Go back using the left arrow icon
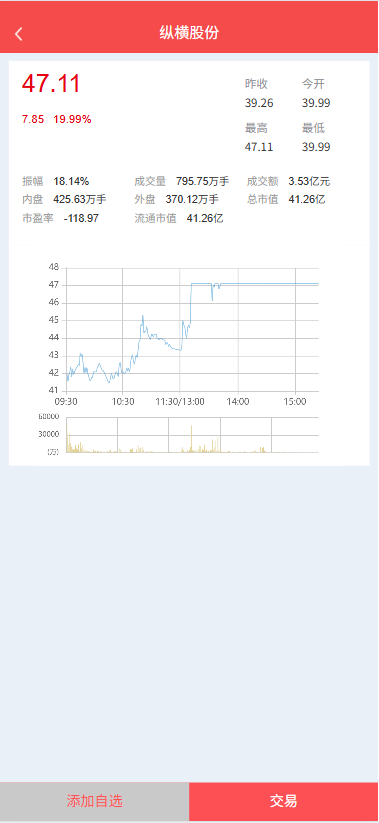The width and height of the screenshot is (379, 823). pos(19,34)
